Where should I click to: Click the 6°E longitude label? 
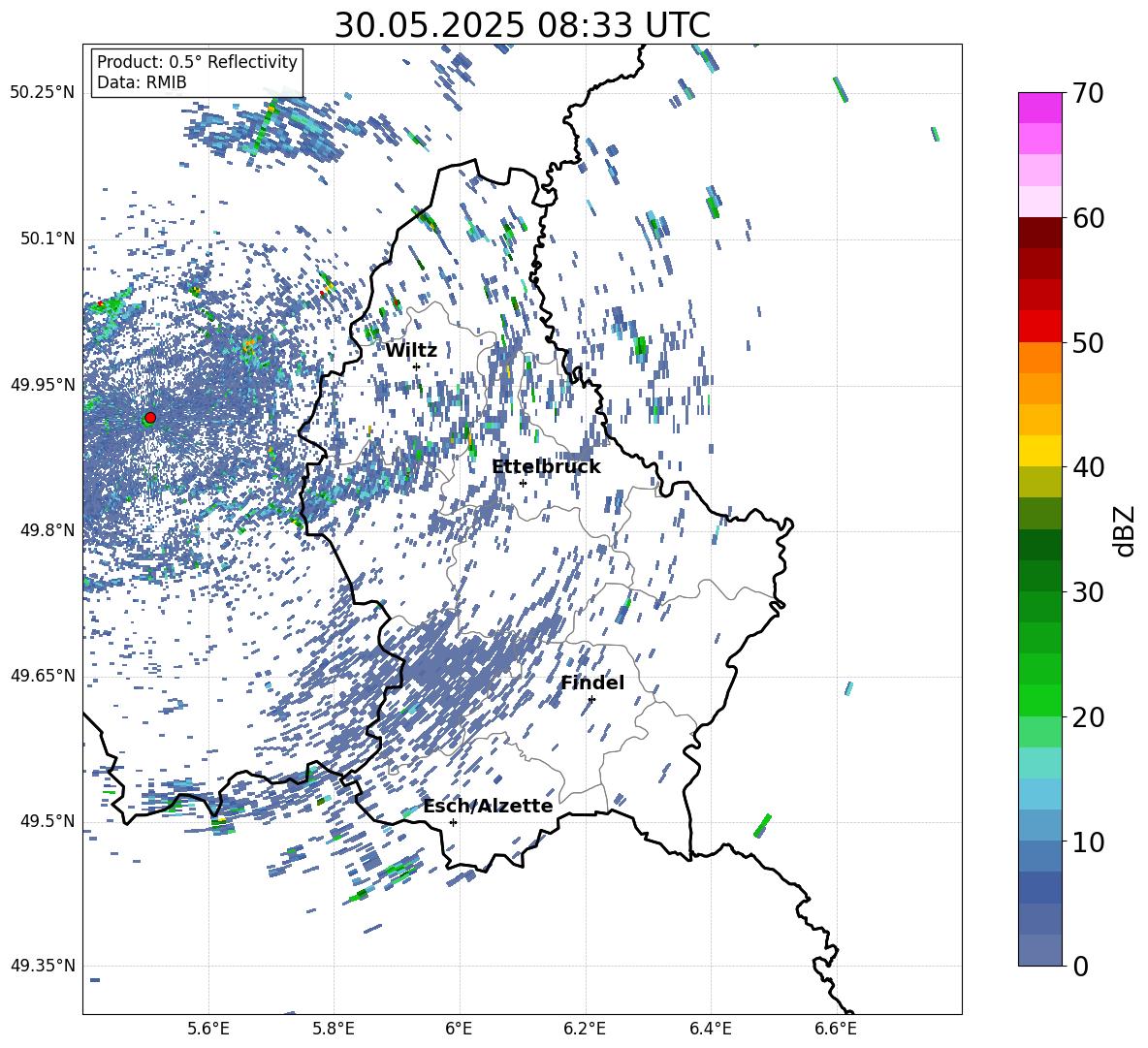pos(459,1029)
